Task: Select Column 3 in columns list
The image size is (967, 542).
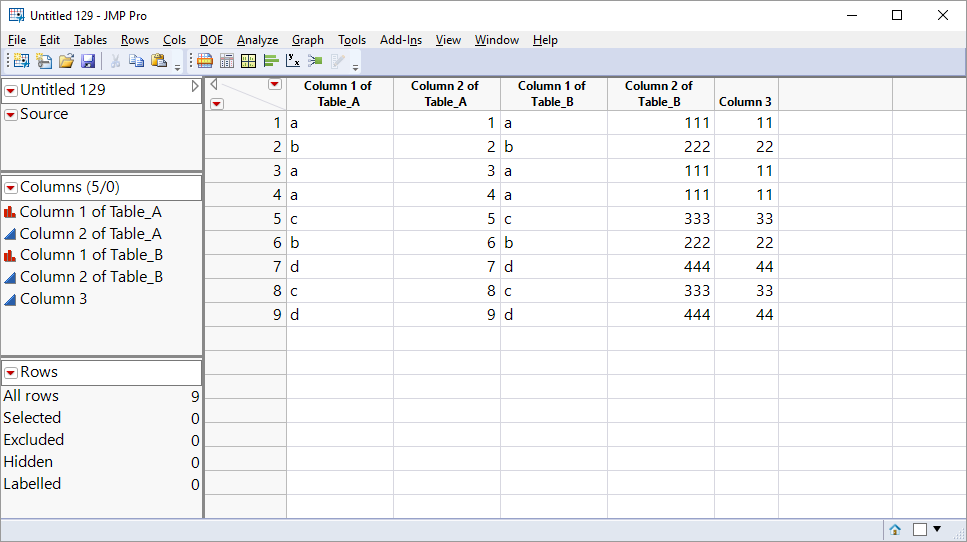Action: (53, 298)
